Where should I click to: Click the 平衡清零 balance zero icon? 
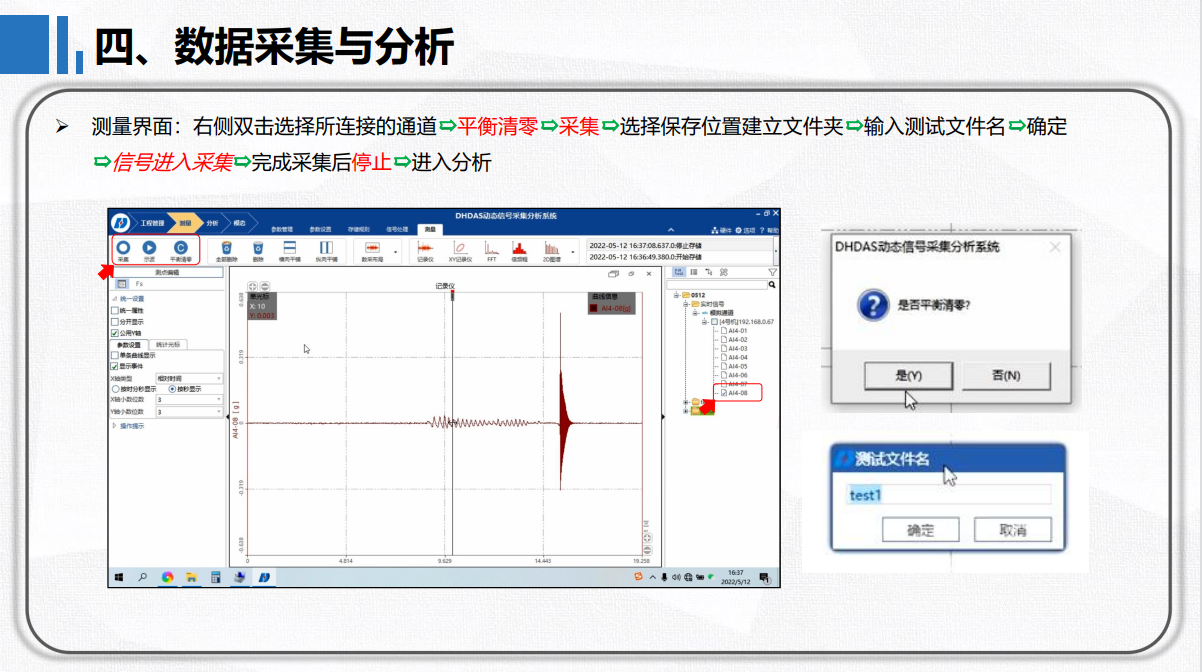pyautogui.click(x=181, y=247)
